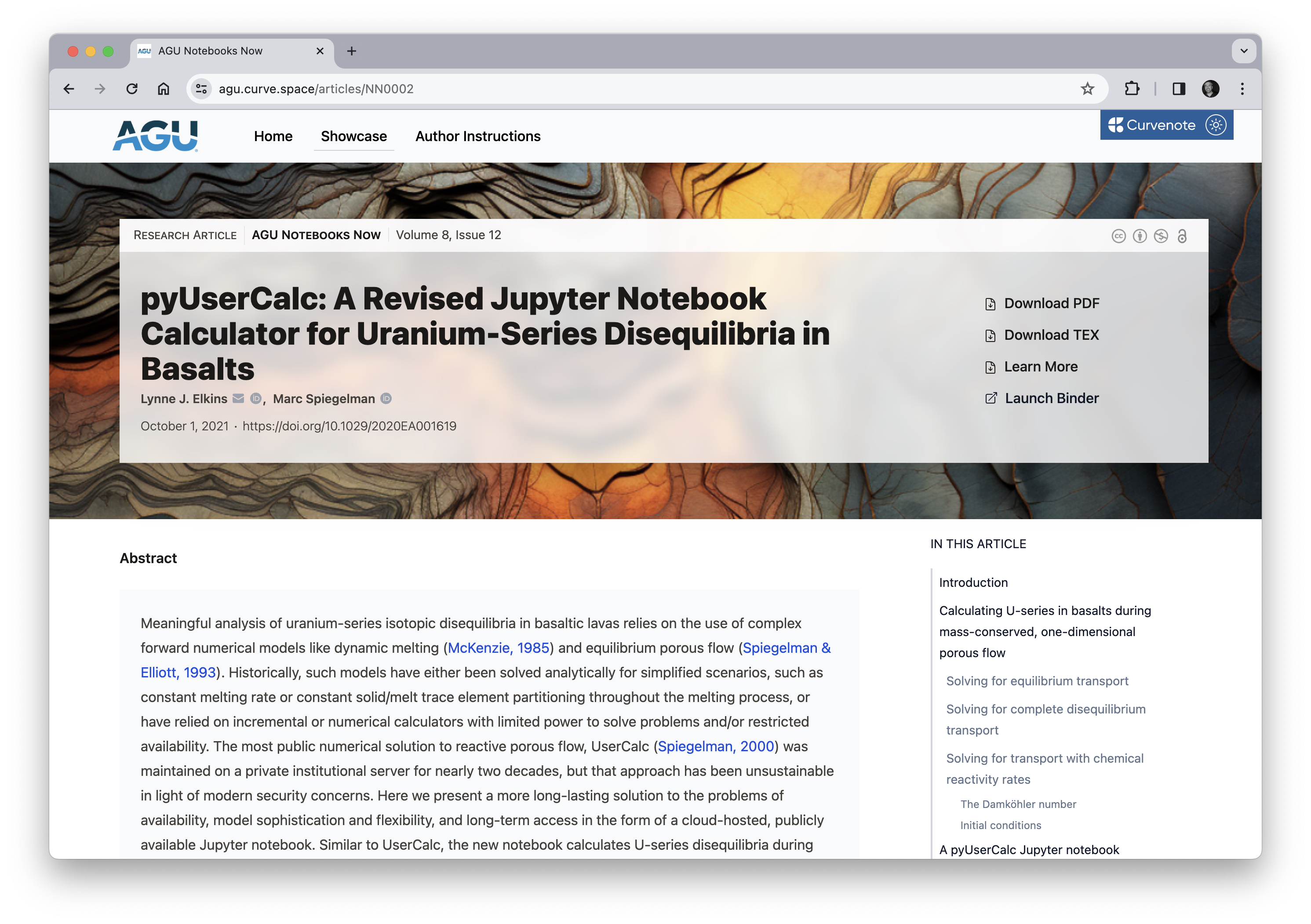Open the Spiegelman, 2000 citation link

pyautogui.click(x=715, y=746)
